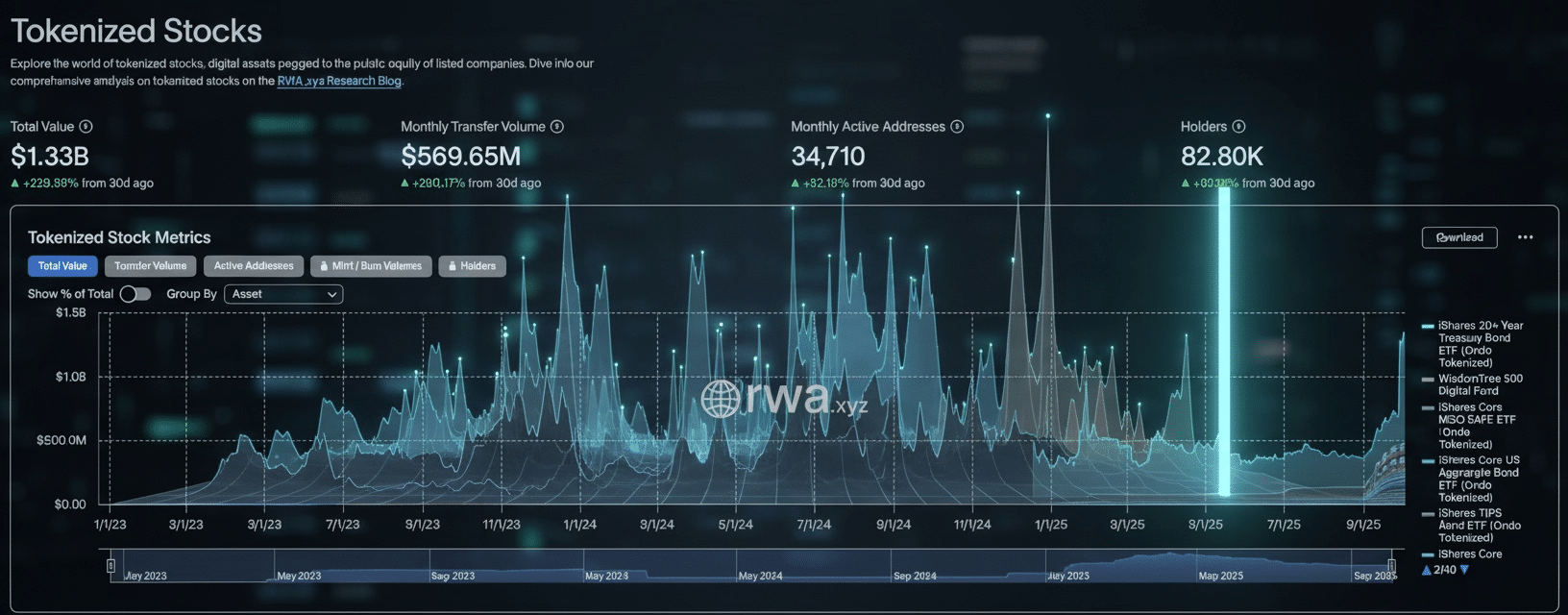Click the legend page-up triangle arrow
This screenshot has width=1568, height=615.
(x=1427, y=570)
